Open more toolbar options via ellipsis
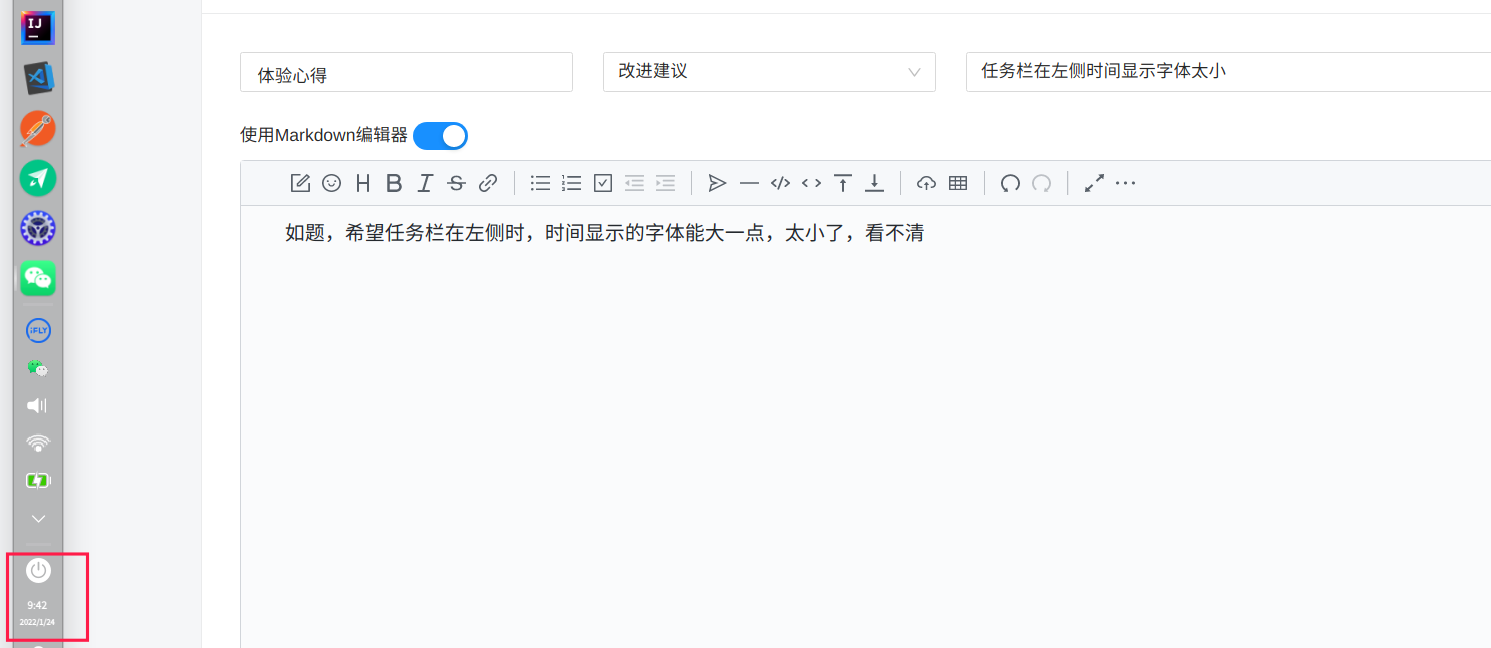 pos(1125,183)
